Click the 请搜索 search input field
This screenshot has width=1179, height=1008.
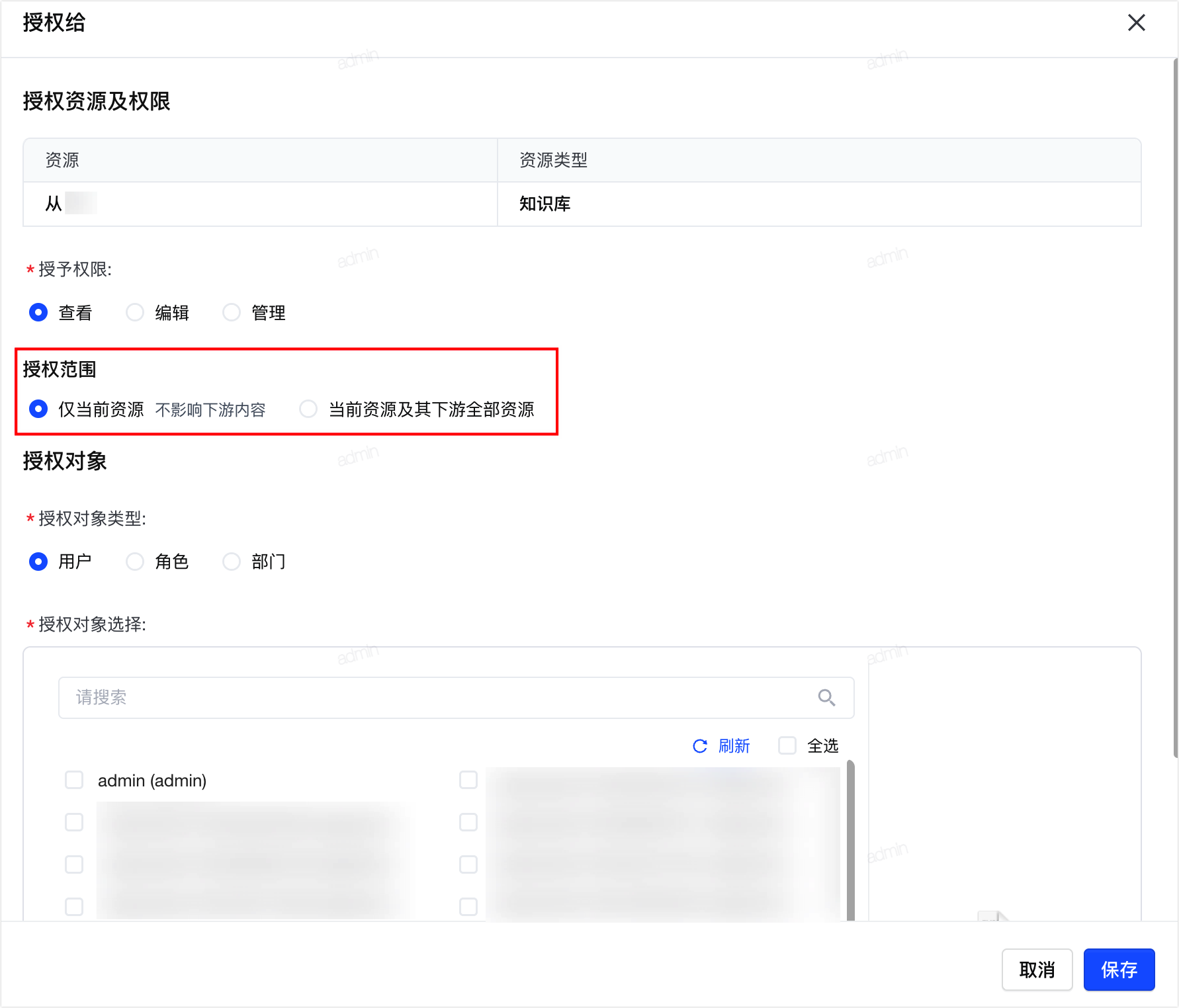(x=456, y=697)
